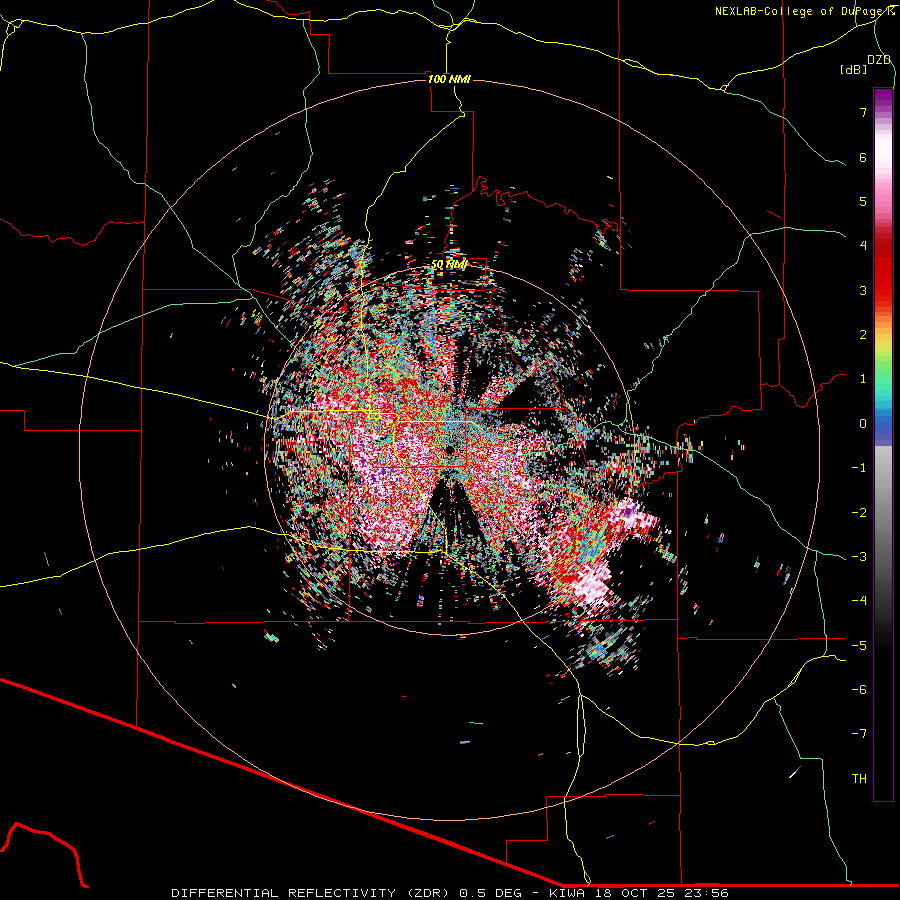Click the -6 value on the color scale

(859, 690)
